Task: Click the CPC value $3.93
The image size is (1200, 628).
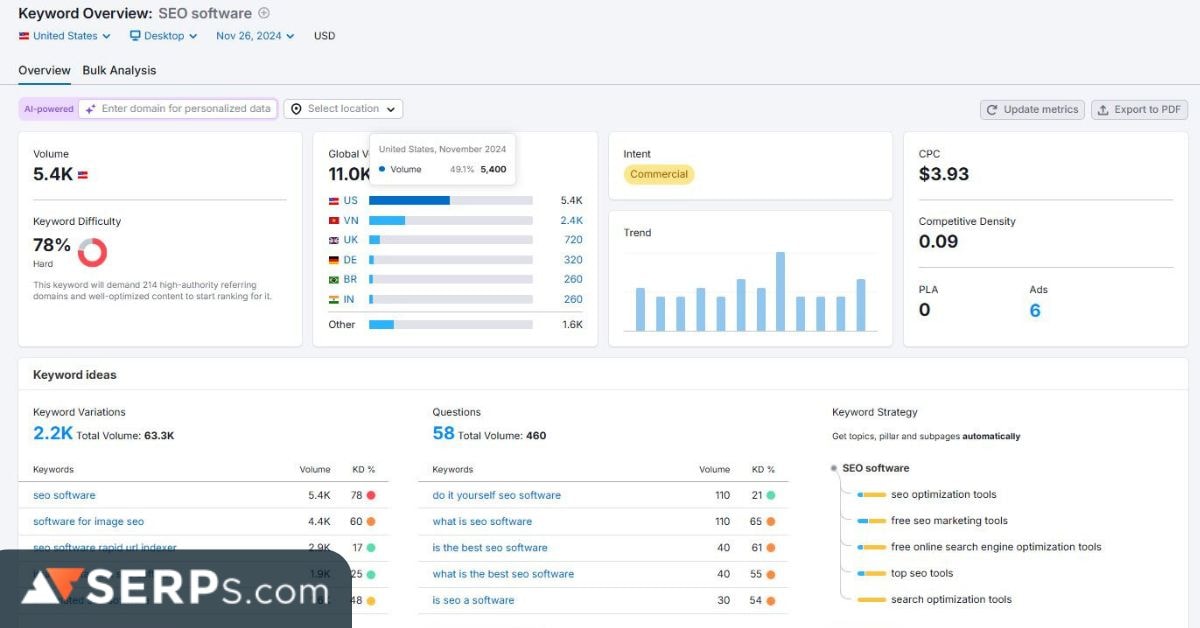Action: point(944,174)
